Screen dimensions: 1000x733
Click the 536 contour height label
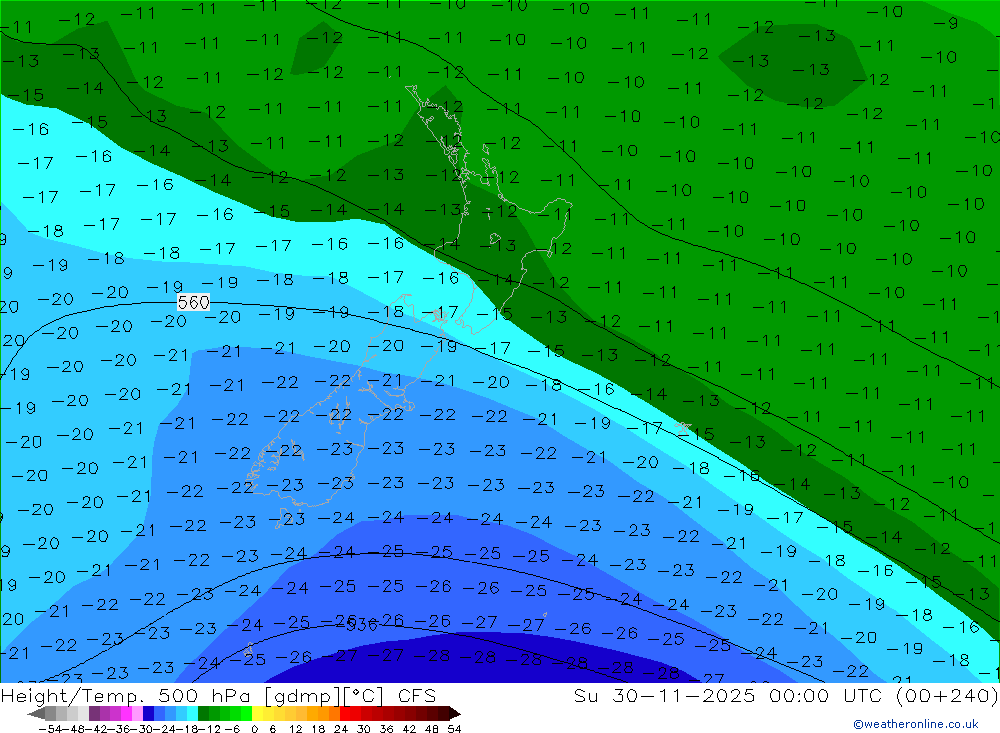362,625
